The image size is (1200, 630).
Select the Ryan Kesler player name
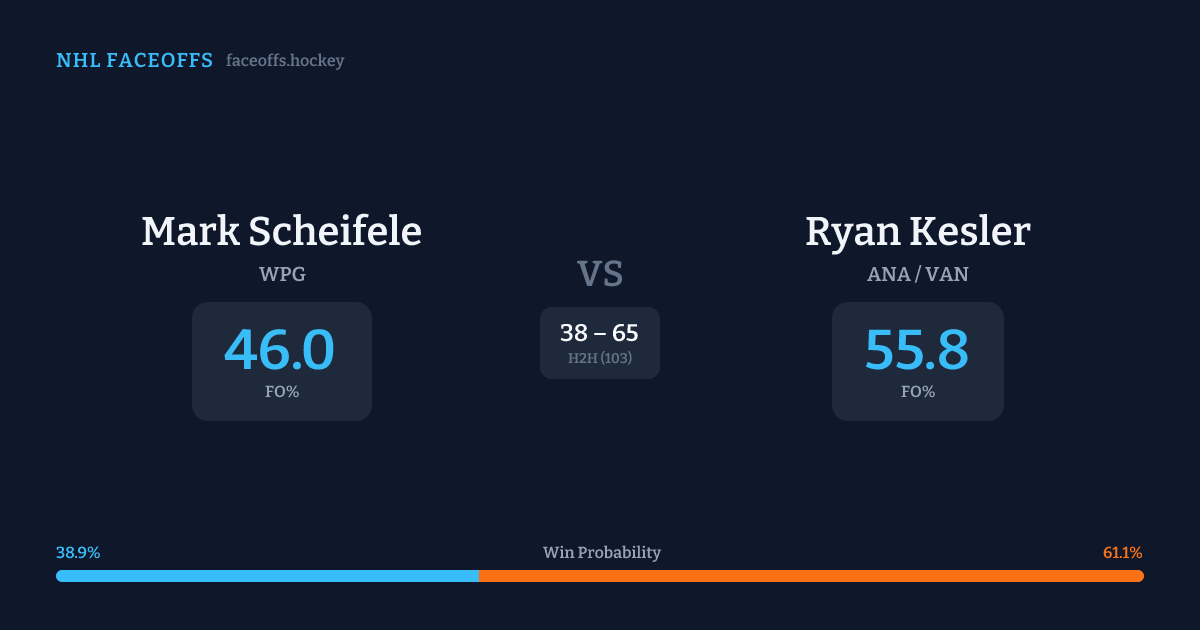(917, 231)
